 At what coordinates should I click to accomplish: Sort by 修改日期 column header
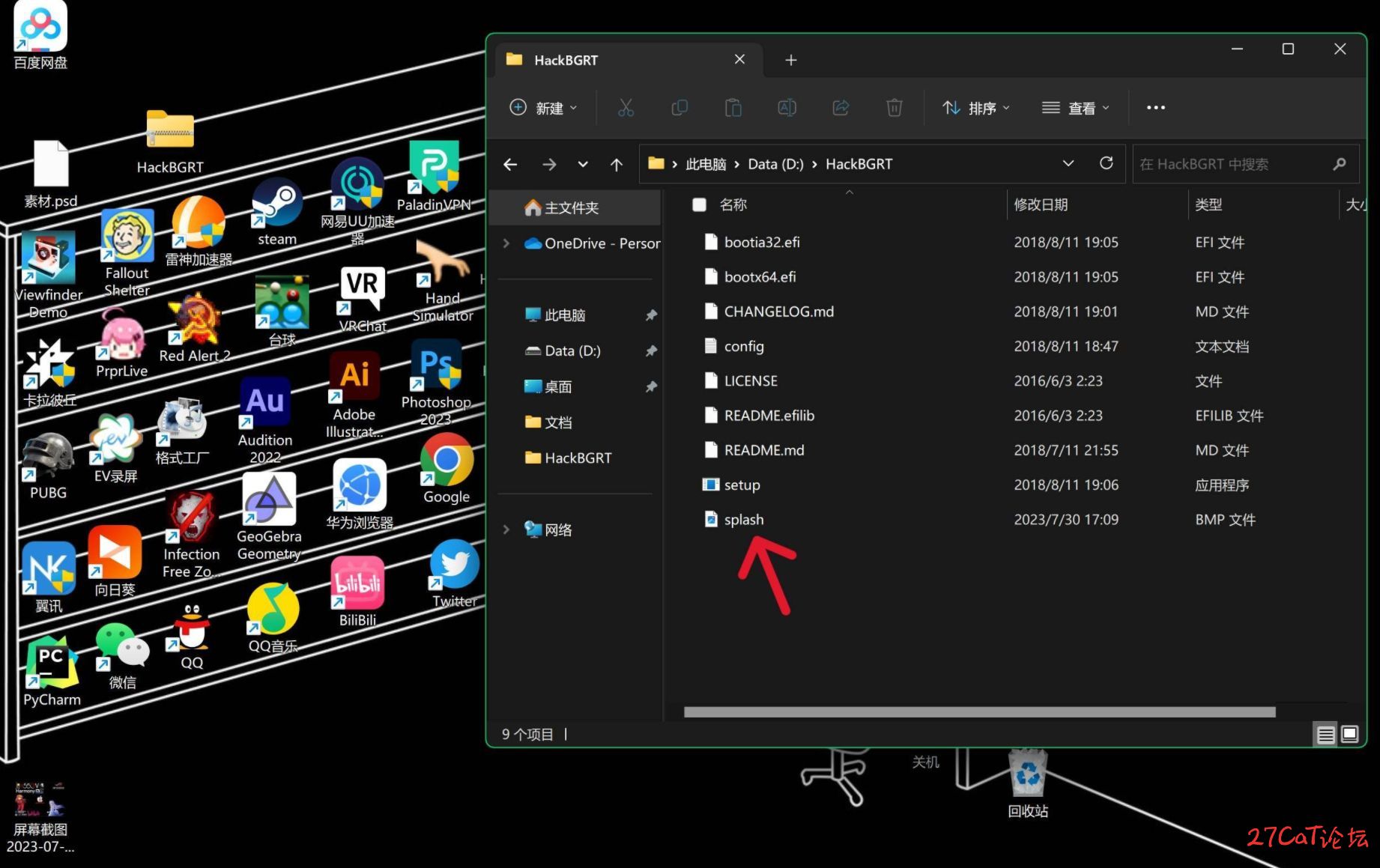point(1041,204)
